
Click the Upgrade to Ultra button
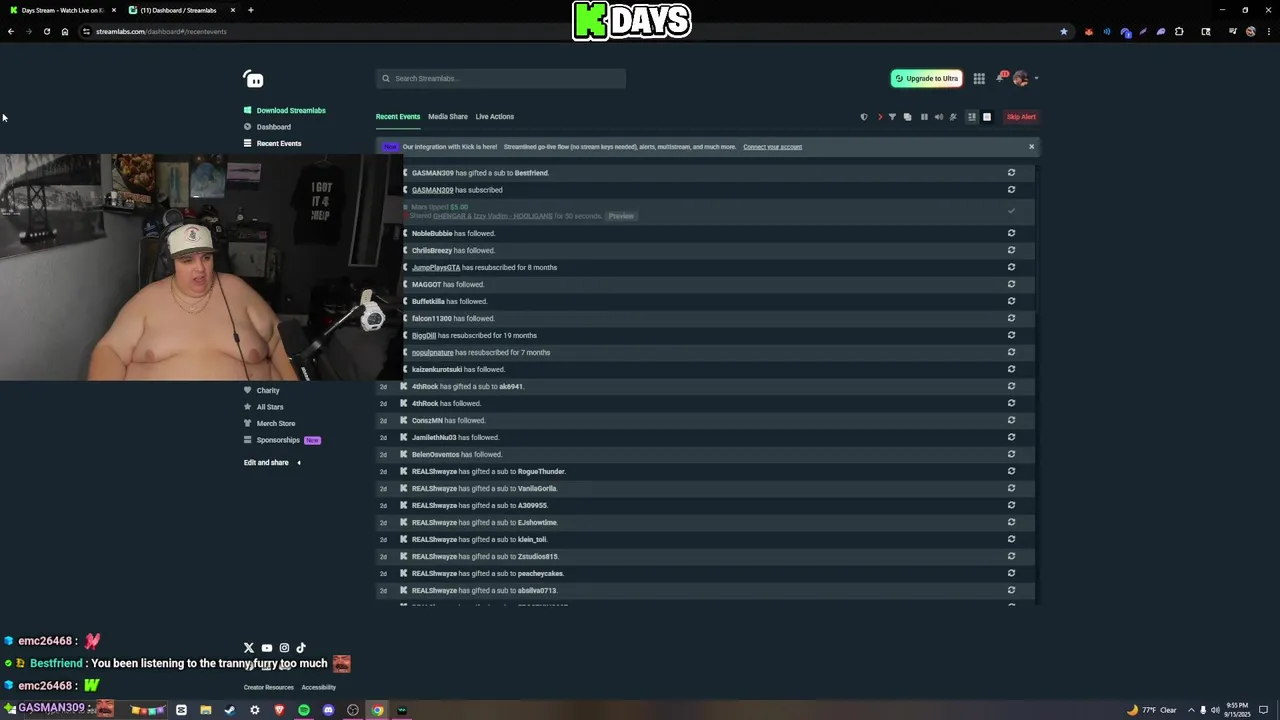pos(927,78)
